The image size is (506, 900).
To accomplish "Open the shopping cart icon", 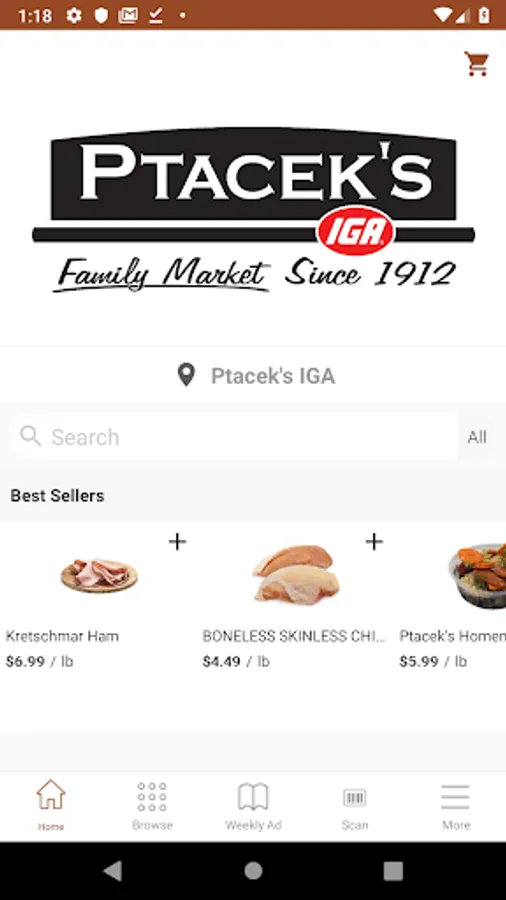I will click(x=476, y=64).
